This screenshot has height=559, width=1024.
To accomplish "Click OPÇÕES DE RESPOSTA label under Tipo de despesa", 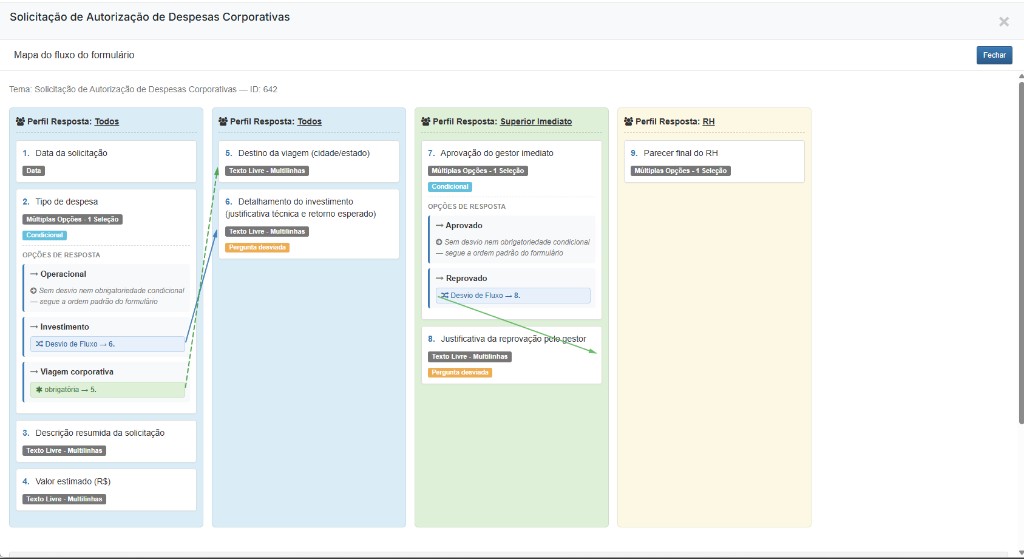I will click(x=61, y=255).
